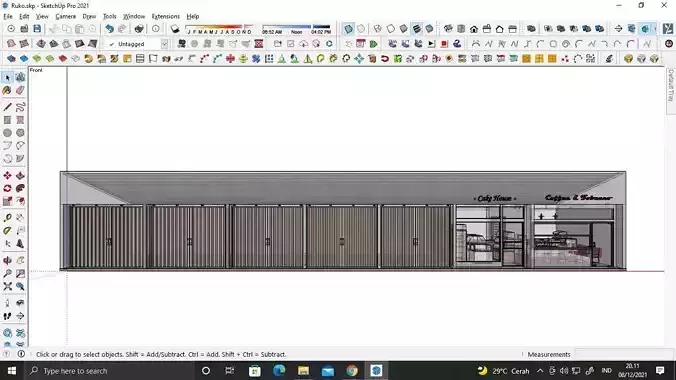Click the Print model icon
Image resolution: width=676 pixels, height=380 pixels.
tap(139, 29)
